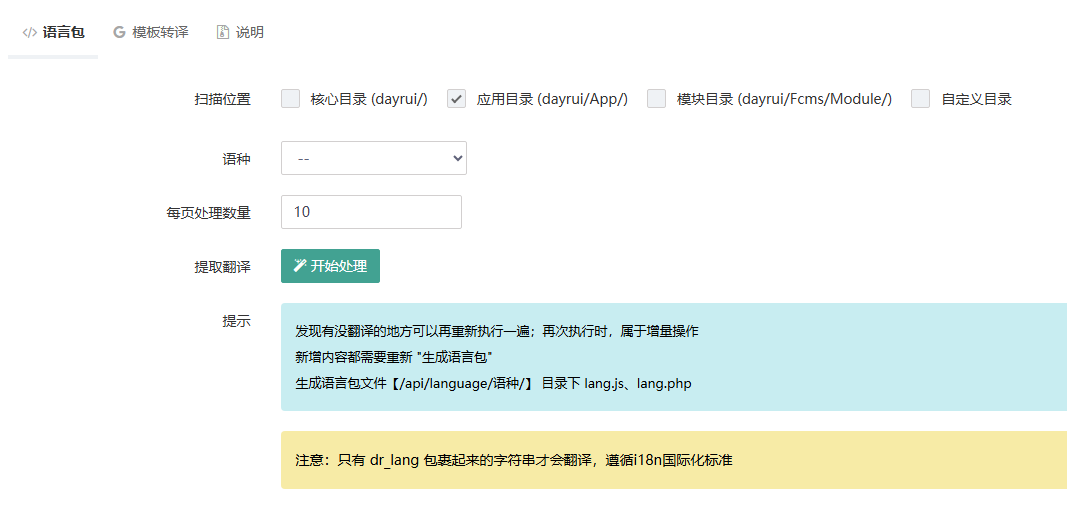Open the 语言包 tab
Screen dimensions: 1067x525
pos(53,32)
